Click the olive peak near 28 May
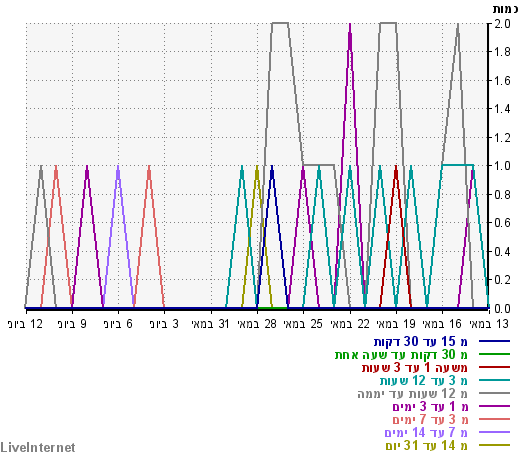This screenshot has width=520, height=457. 257,167
